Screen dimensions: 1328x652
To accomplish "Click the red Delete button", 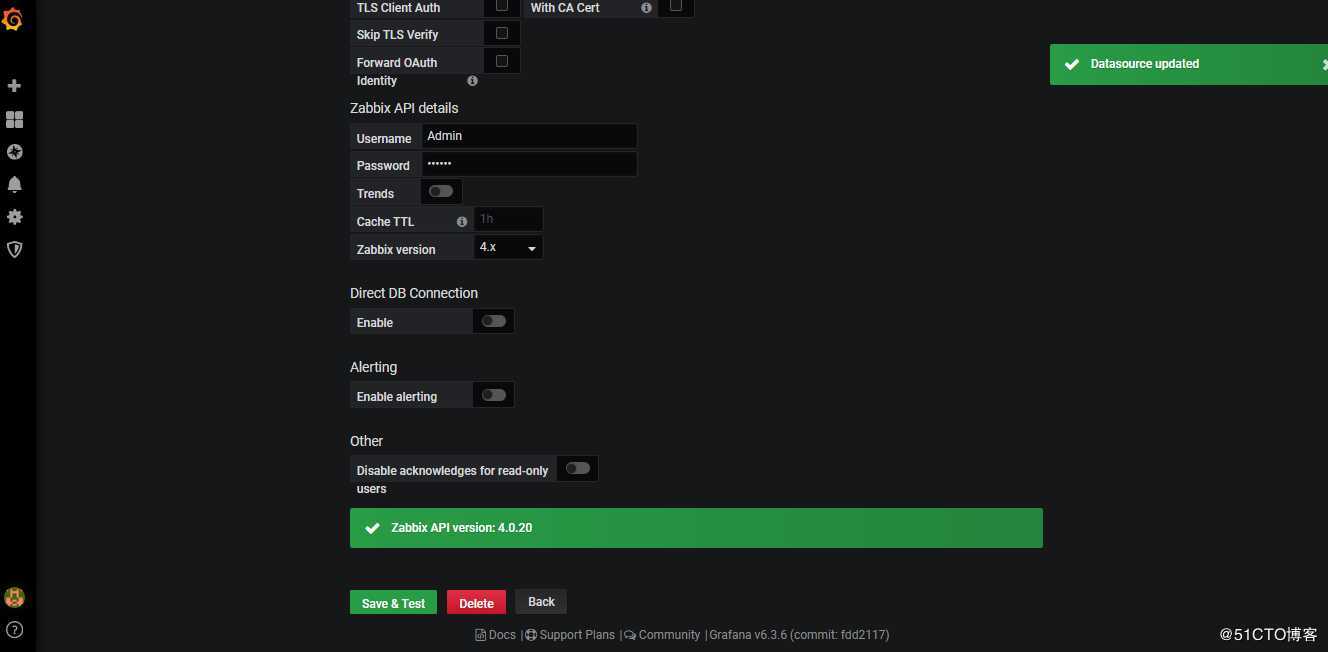I will click(476, 603).
